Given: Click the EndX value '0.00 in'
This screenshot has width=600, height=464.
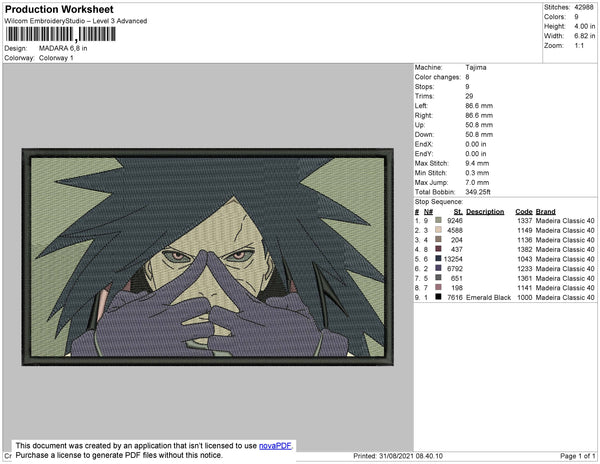Looking at the screenshot, I should [x=476, y=144].
